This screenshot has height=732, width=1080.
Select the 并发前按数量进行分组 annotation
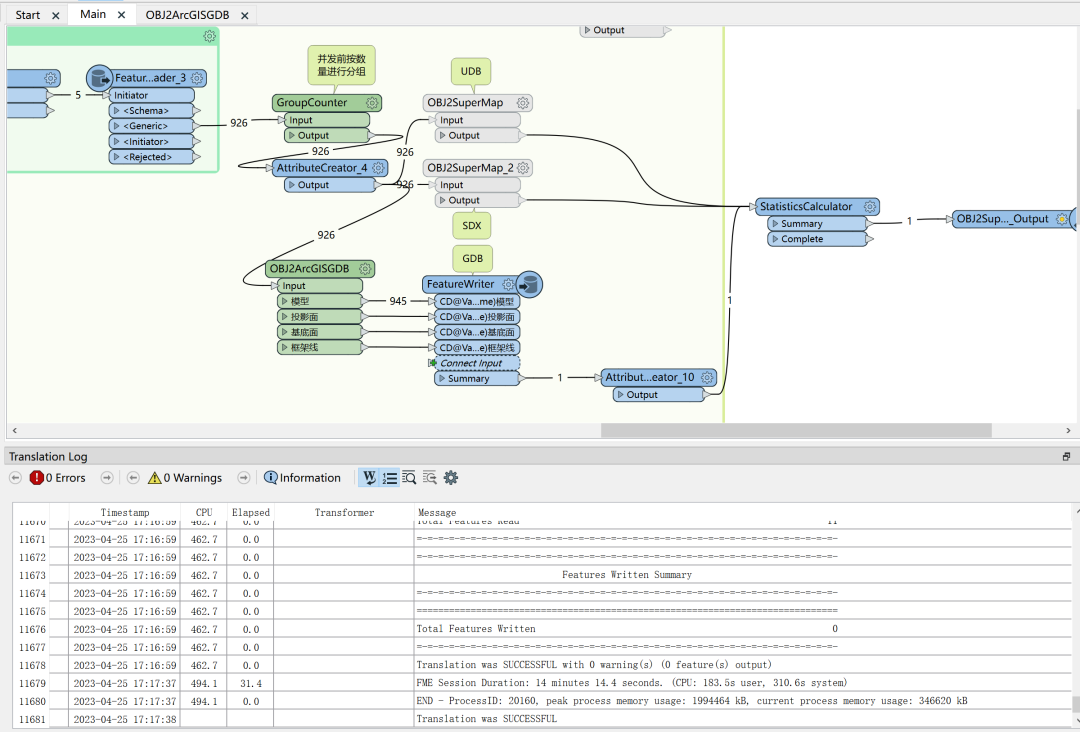tap(342, 65)
